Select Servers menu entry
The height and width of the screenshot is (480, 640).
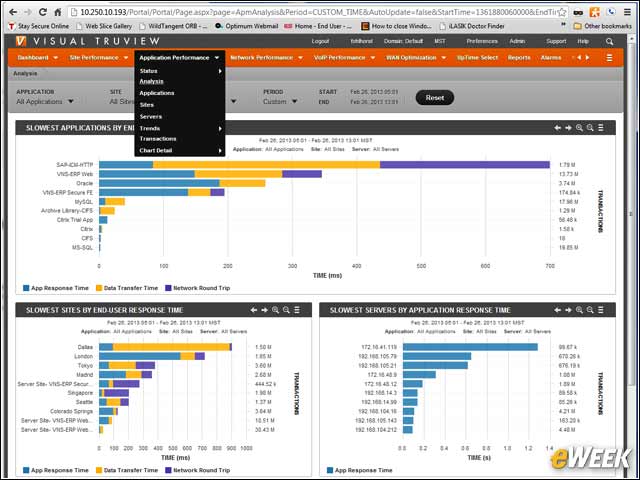[151, 117]
